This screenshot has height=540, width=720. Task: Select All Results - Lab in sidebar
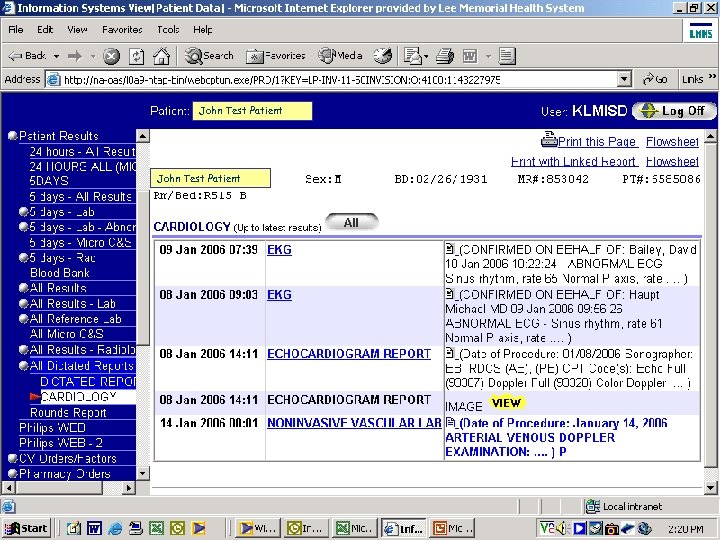click(x=73, y=304)
